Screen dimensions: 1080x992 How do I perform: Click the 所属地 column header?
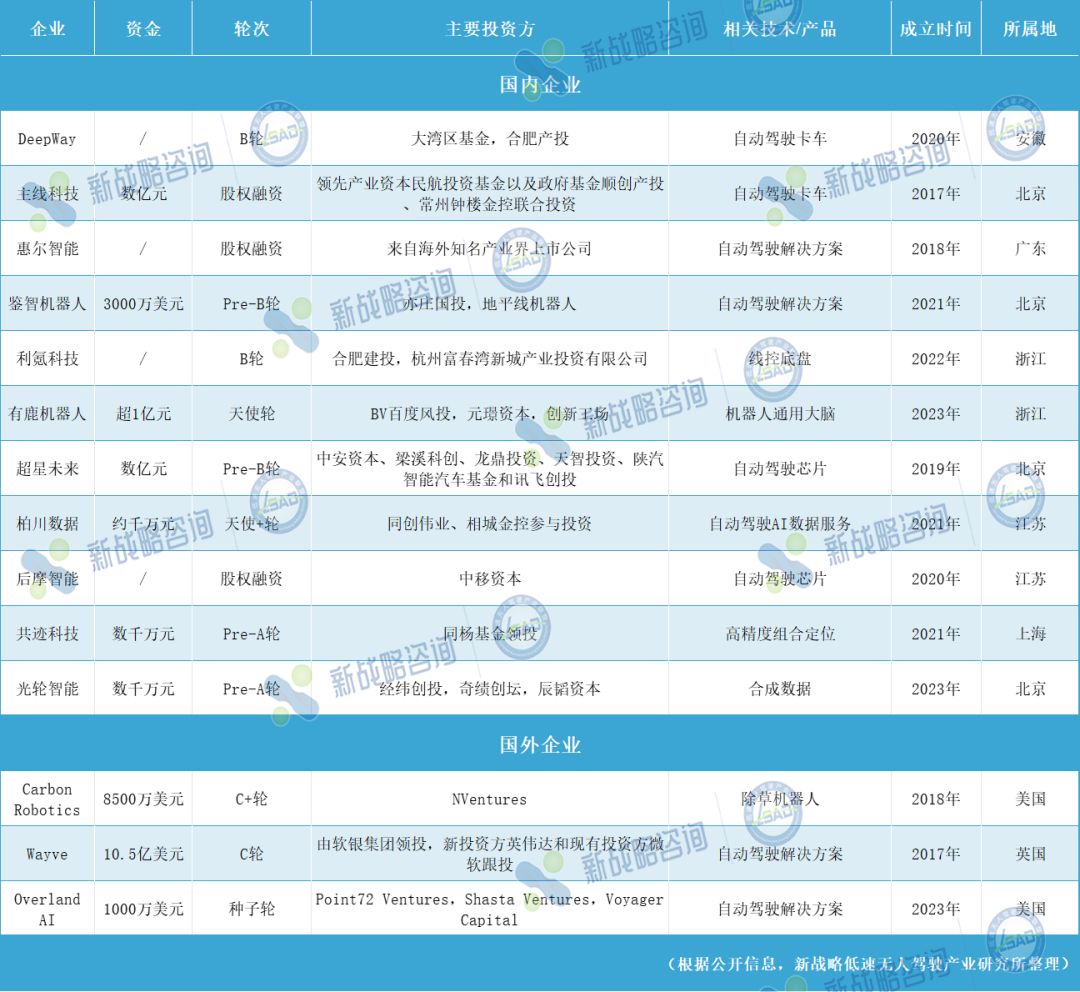(1030, 29)
